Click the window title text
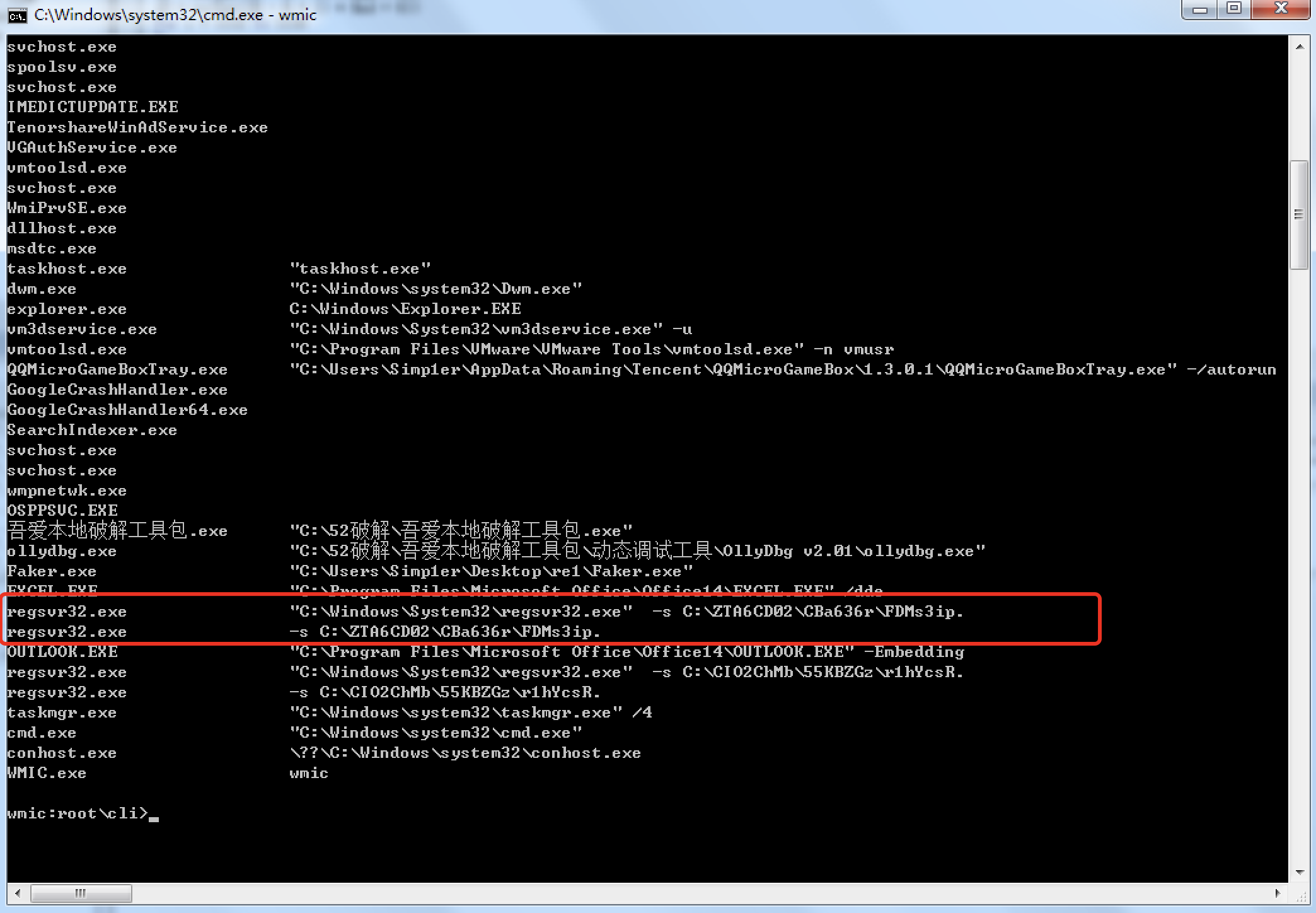 pos(175,15)
